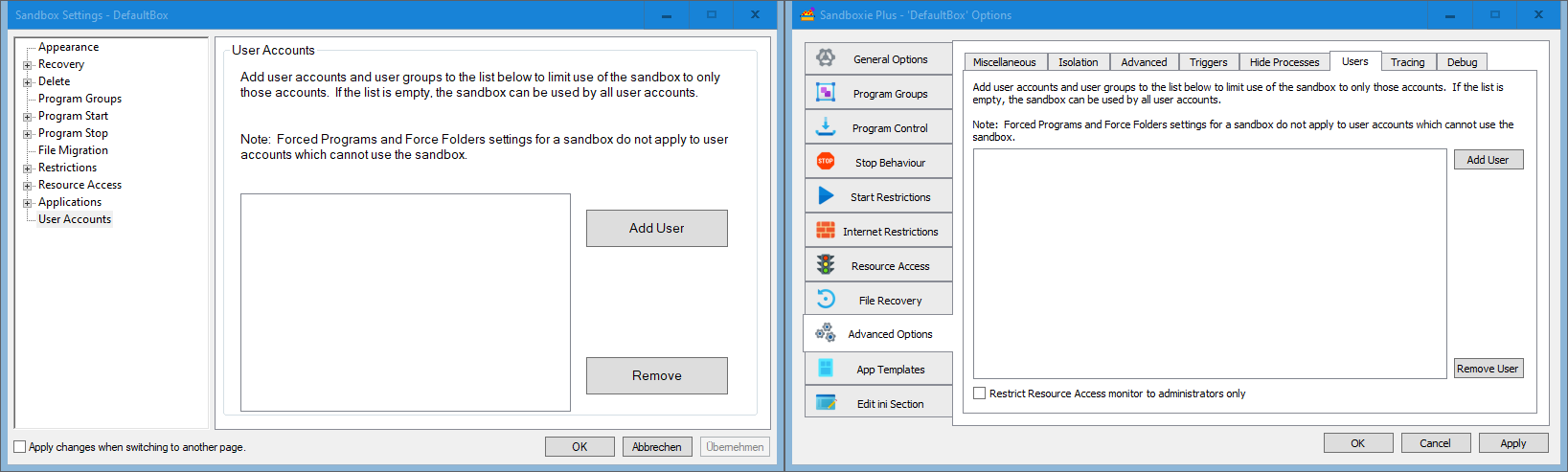Expand the Restrictions tree node
Screen dimensions: 1568x472
tap(28, 169)
